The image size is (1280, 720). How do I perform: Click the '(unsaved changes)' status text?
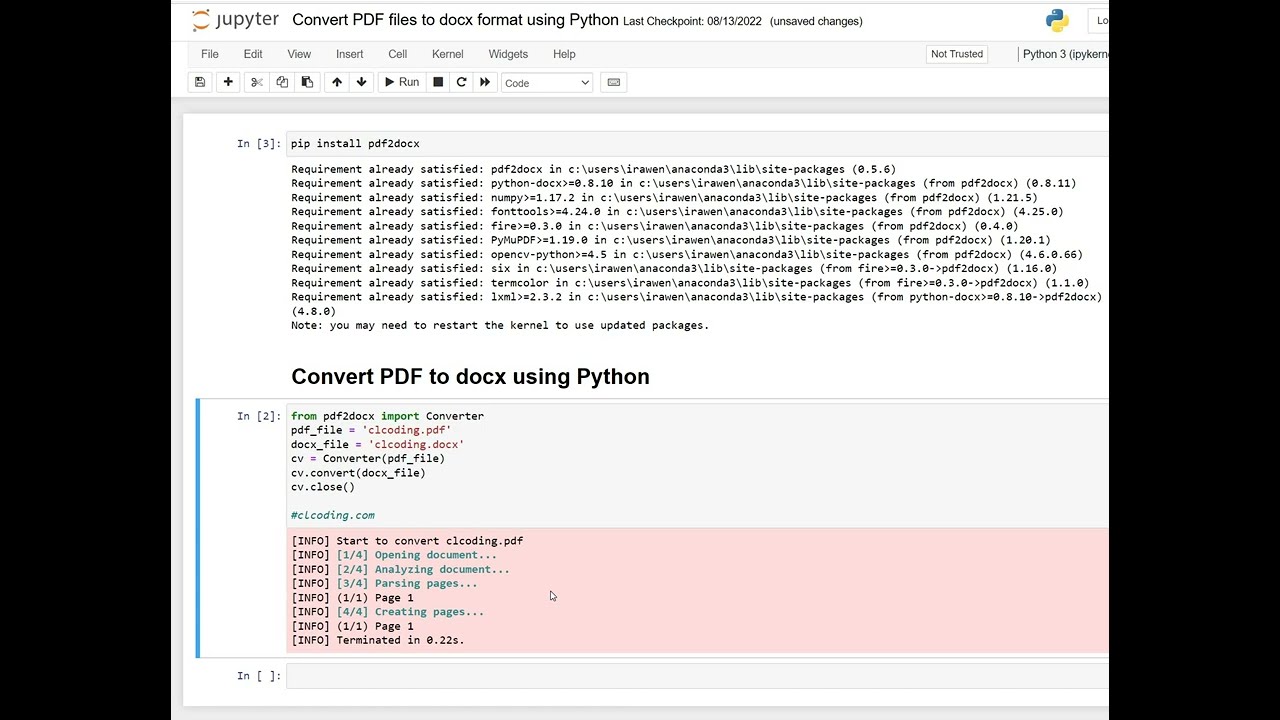click(817, 21)
